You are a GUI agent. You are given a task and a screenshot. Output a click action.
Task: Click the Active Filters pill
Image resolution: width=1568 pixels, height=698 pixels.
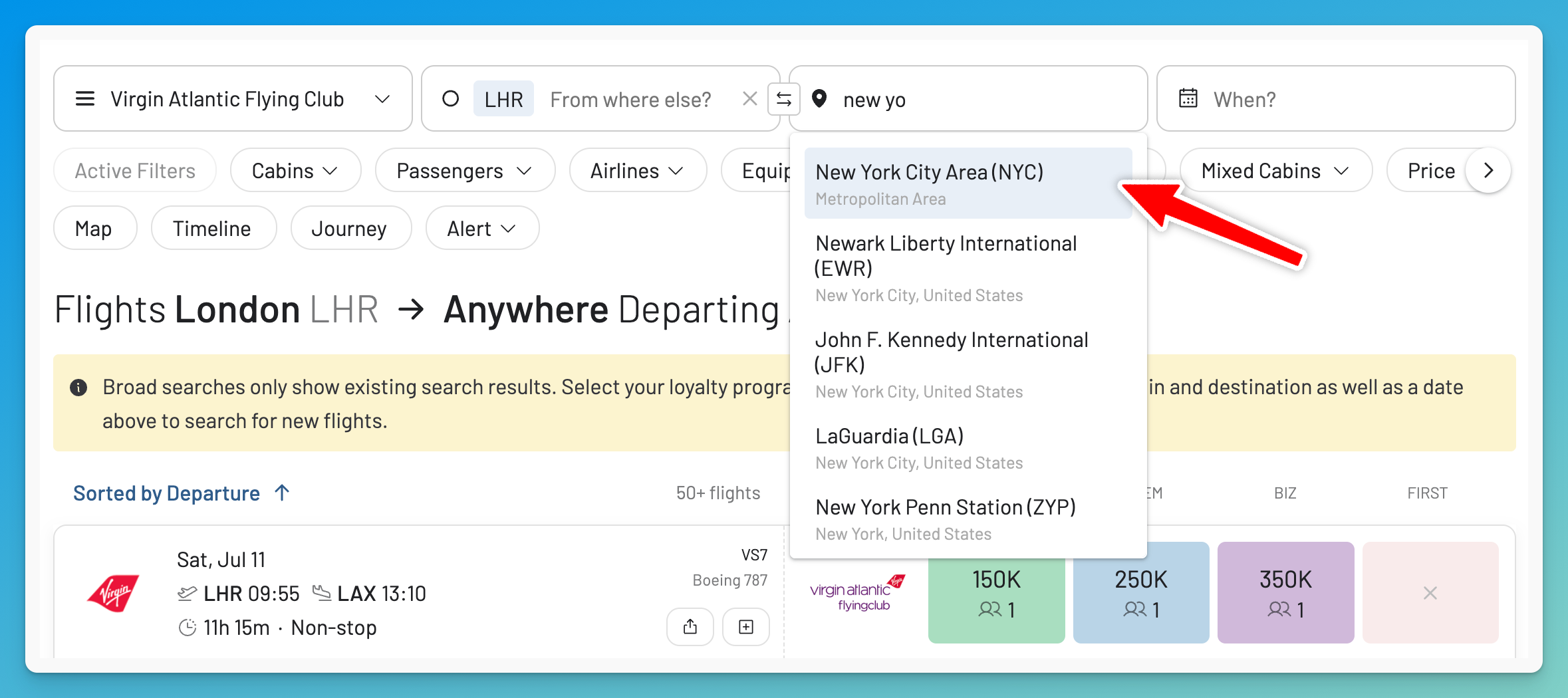pos(135,171)
